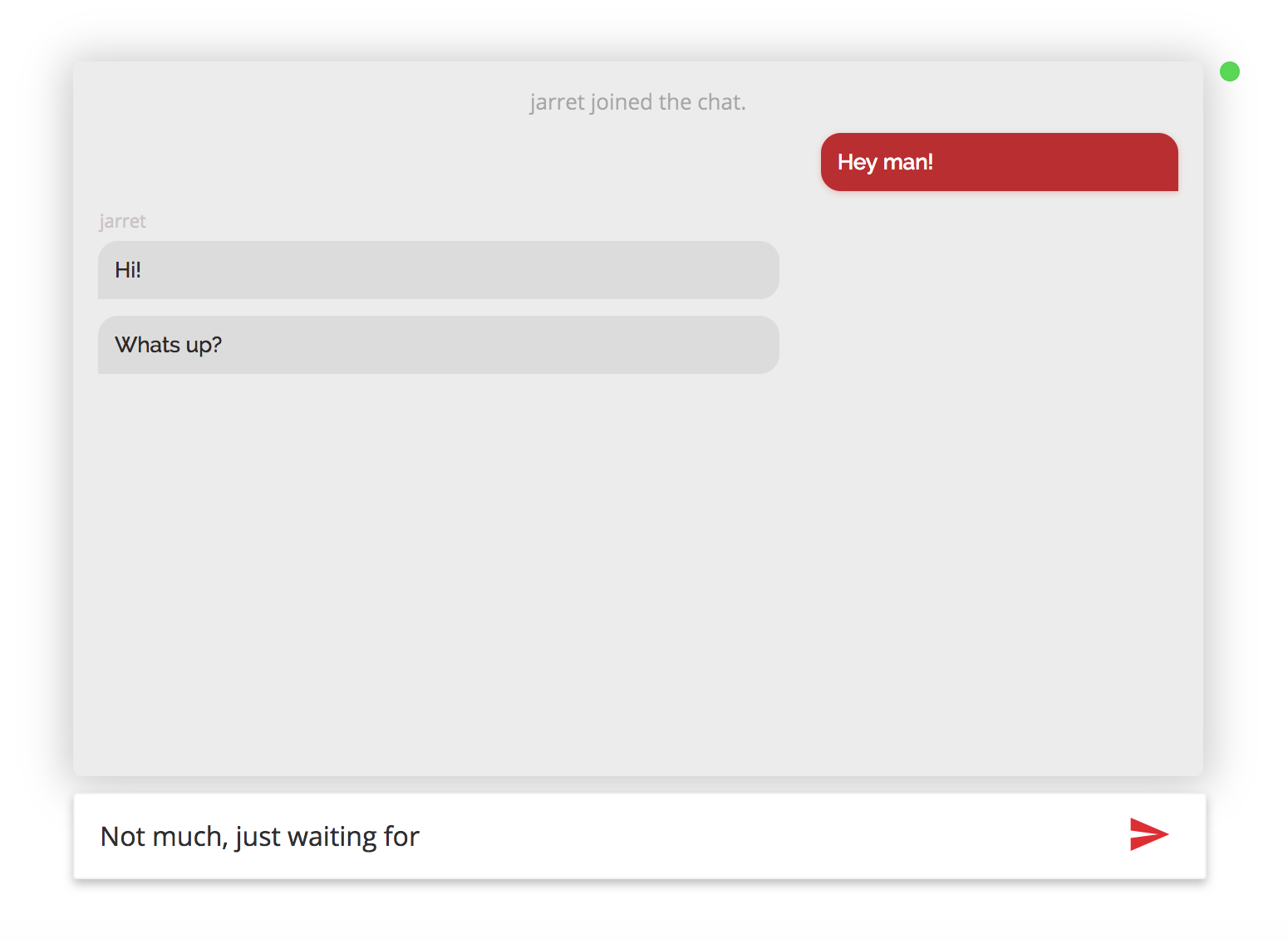The width and height of the screenshot is (1288, 939).
Task: Click the jarret username label above the messages
Action: tap(123, 221)
